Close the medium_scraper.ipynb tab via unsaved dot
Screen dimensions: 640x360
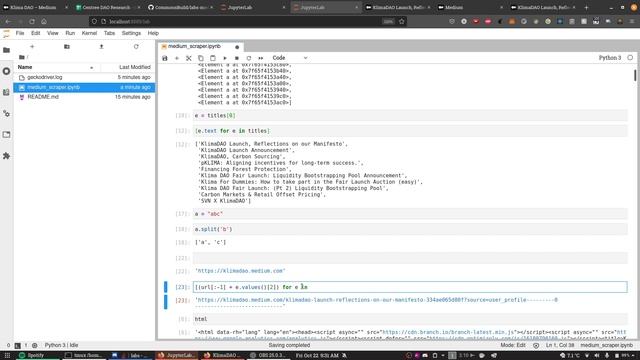click(237, 47)
